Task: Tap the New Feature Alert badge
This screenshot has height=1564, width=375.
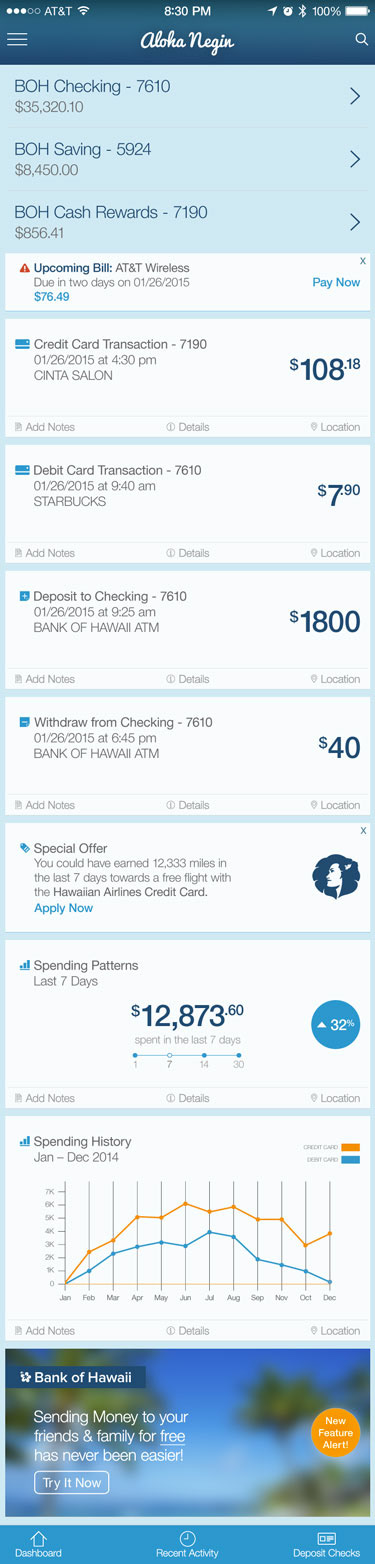Action: (x=335, y=1433)
